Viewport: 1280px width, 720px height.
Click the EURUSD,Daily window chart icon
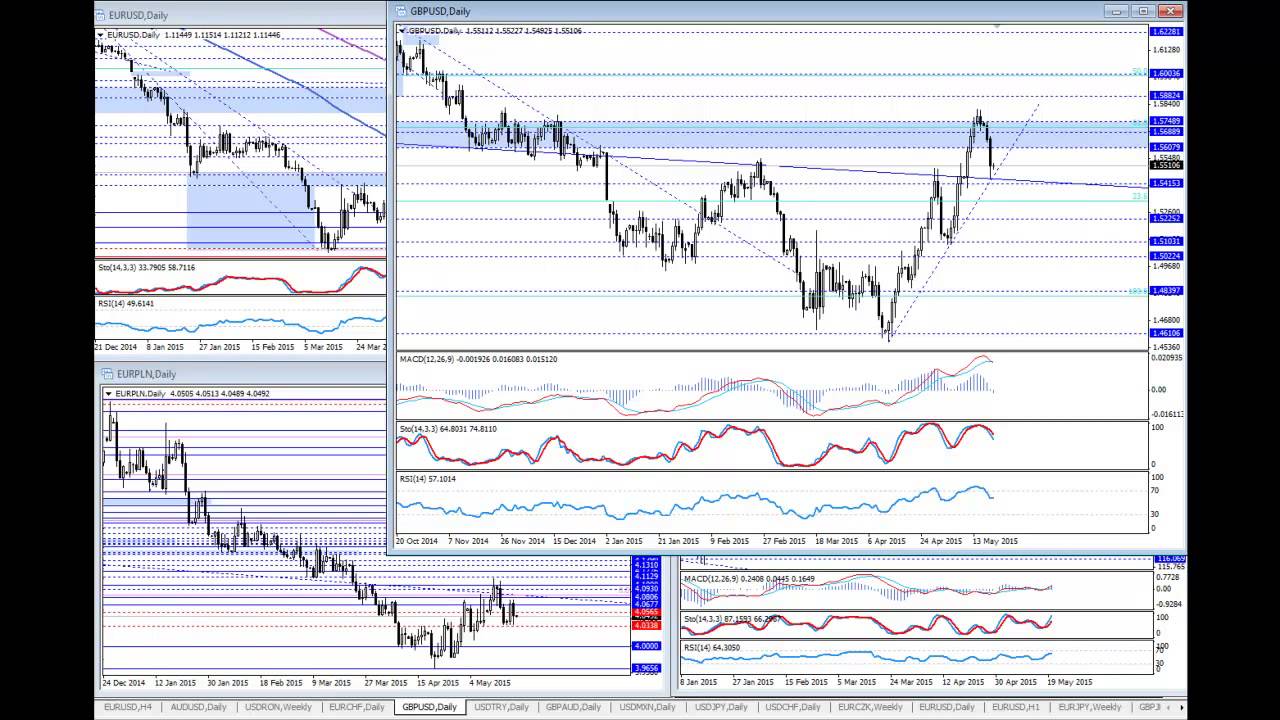pos(102,15)
